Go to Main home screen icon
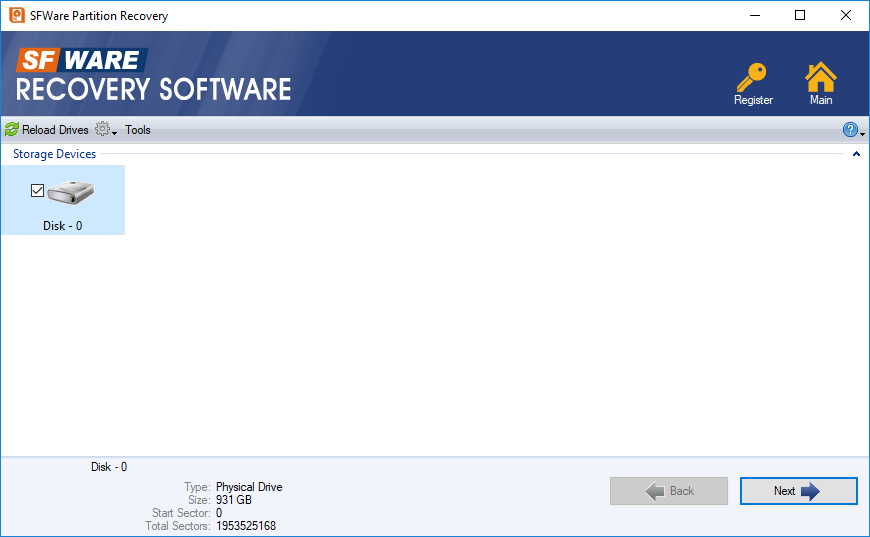This screenshot has width=870, height=537. [x=821, y=77]
